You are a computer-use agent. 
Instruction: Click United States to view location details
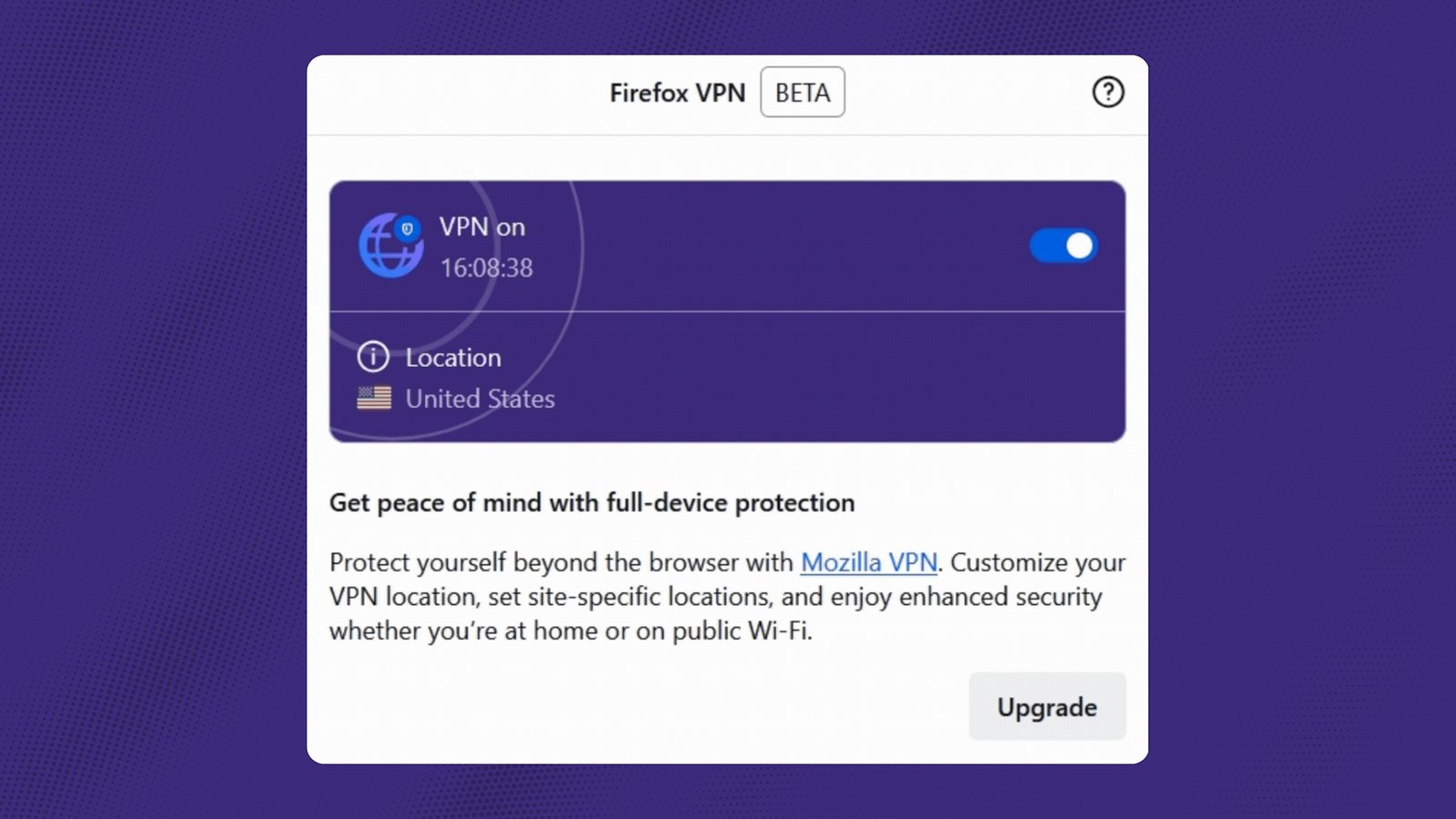point(480,398)
